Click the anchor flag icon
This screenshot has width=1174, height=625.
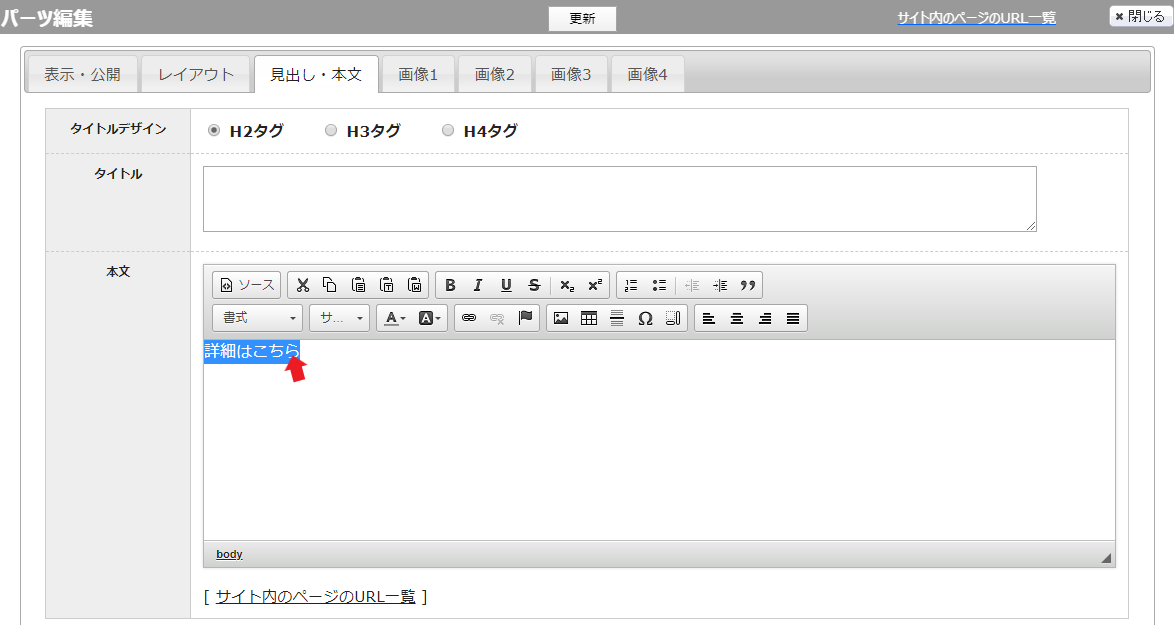coord(525,318)
